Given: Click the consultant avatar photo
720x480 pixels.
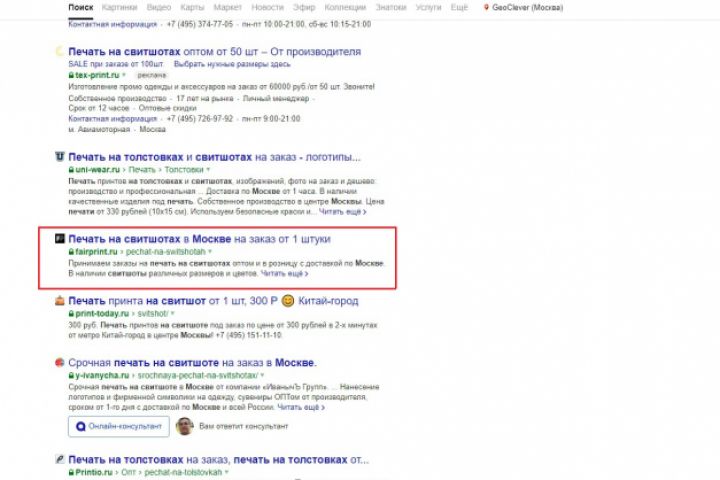Looking at the screenshot, I should tap(184, 426).
